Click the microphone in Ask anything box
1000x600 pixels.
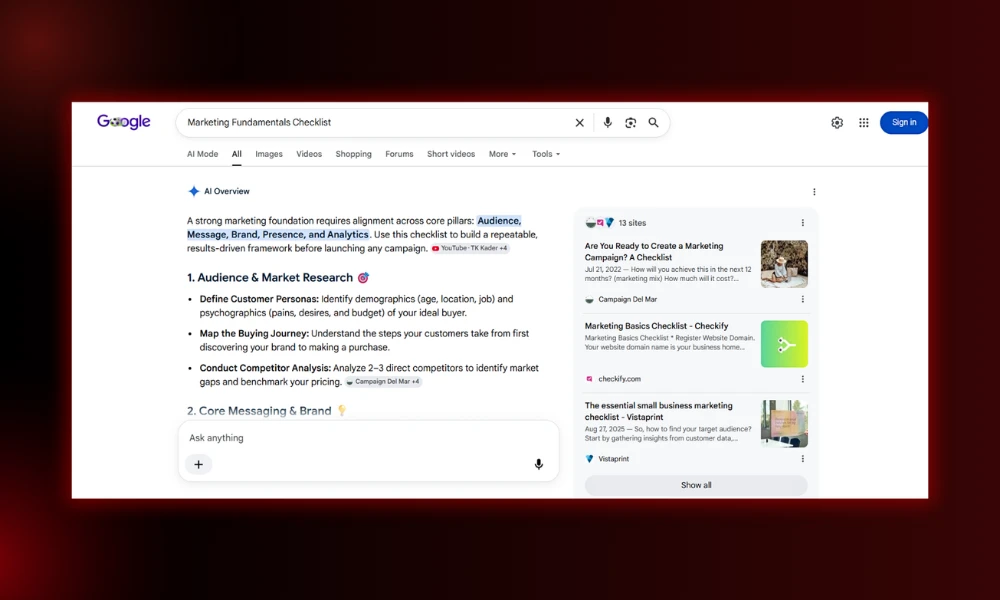pos(538,464)
